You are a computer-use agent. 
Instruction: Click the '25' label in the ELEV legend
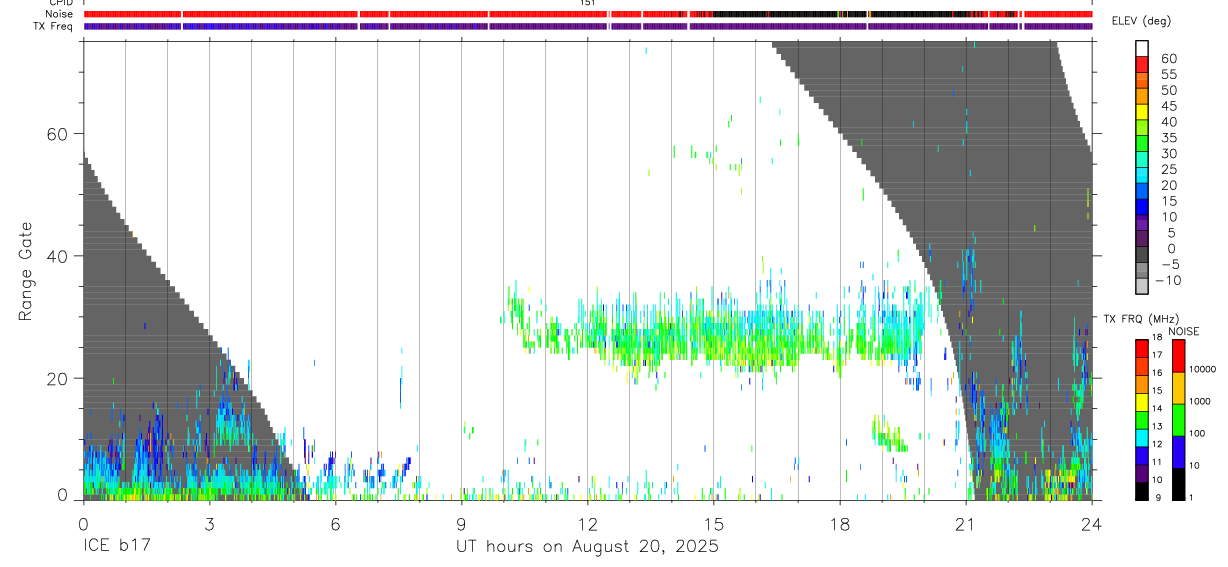coord(1168,170)
